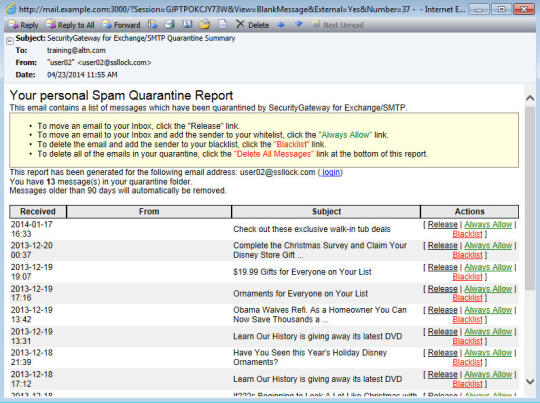Click received date 2014-01-17 16:33
The image size is (540, 403).
tap(31, 229)
